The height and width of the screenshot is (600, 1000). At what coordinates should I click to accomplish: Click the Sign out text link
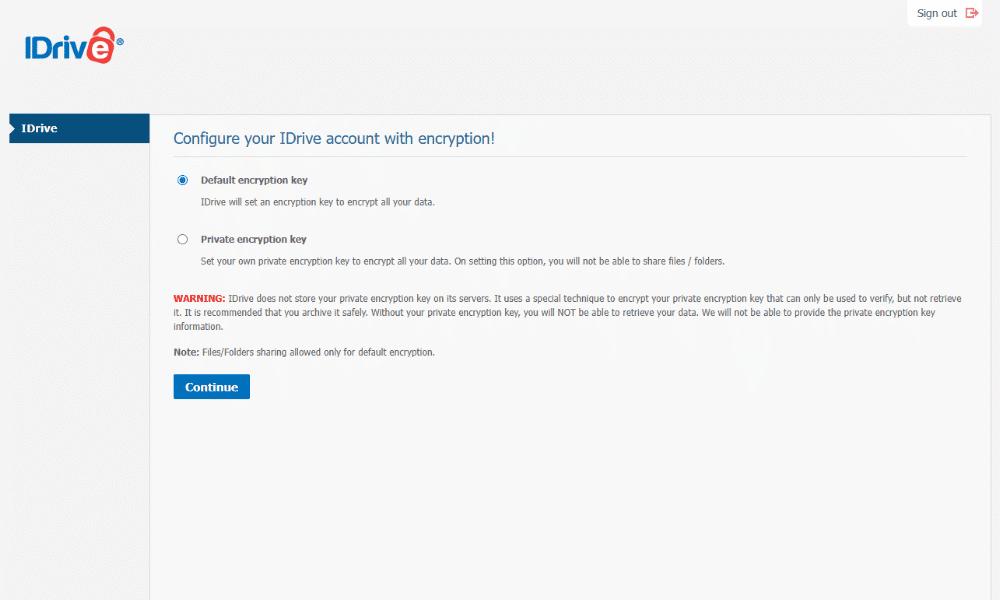coord(936,13)
